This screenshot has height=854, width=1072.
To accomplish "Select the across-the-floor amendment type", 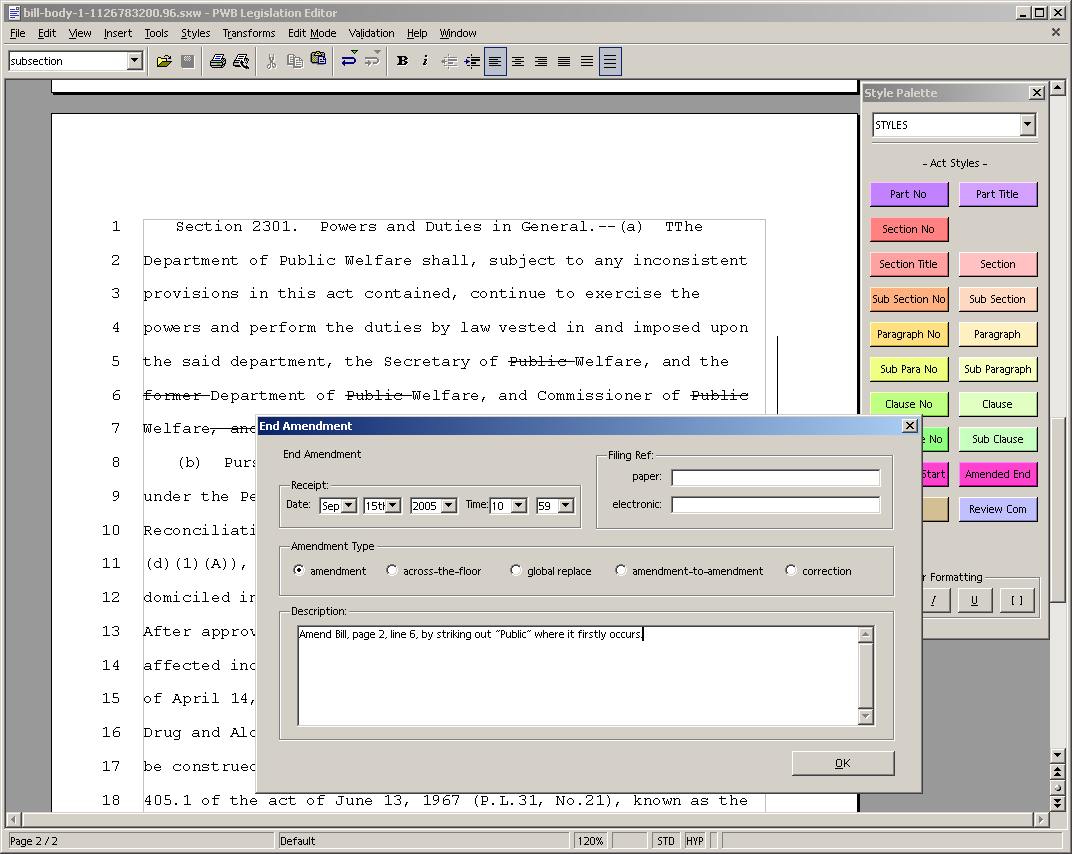I will 394,571.
